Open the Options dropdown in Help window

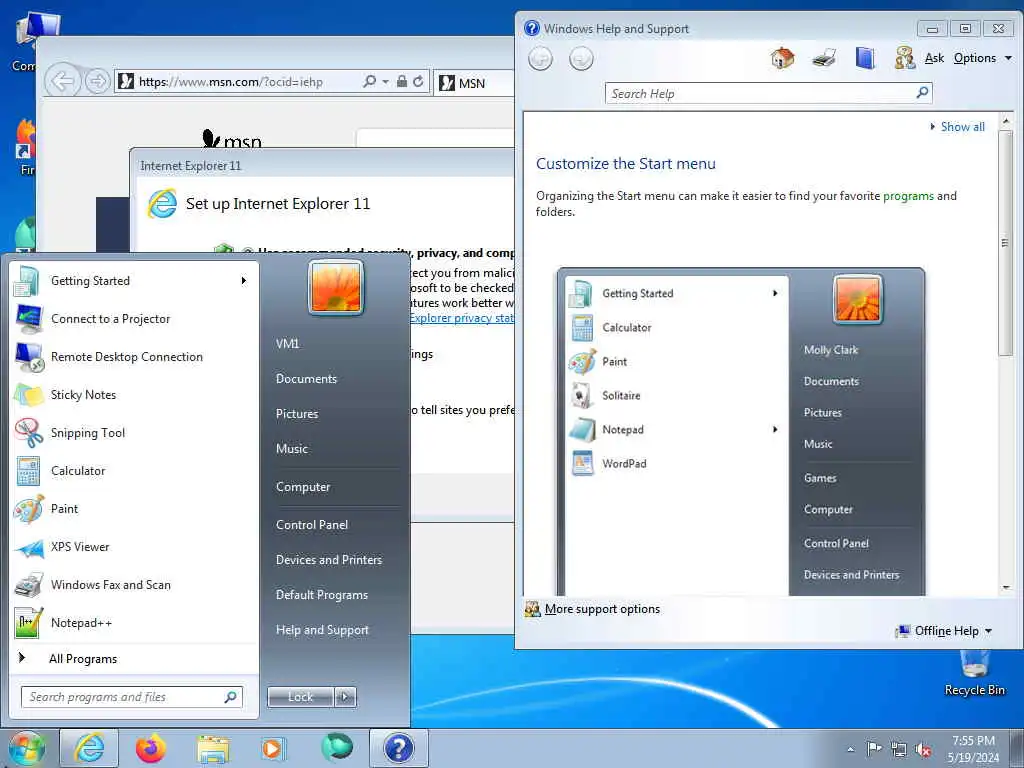(983, 58)
